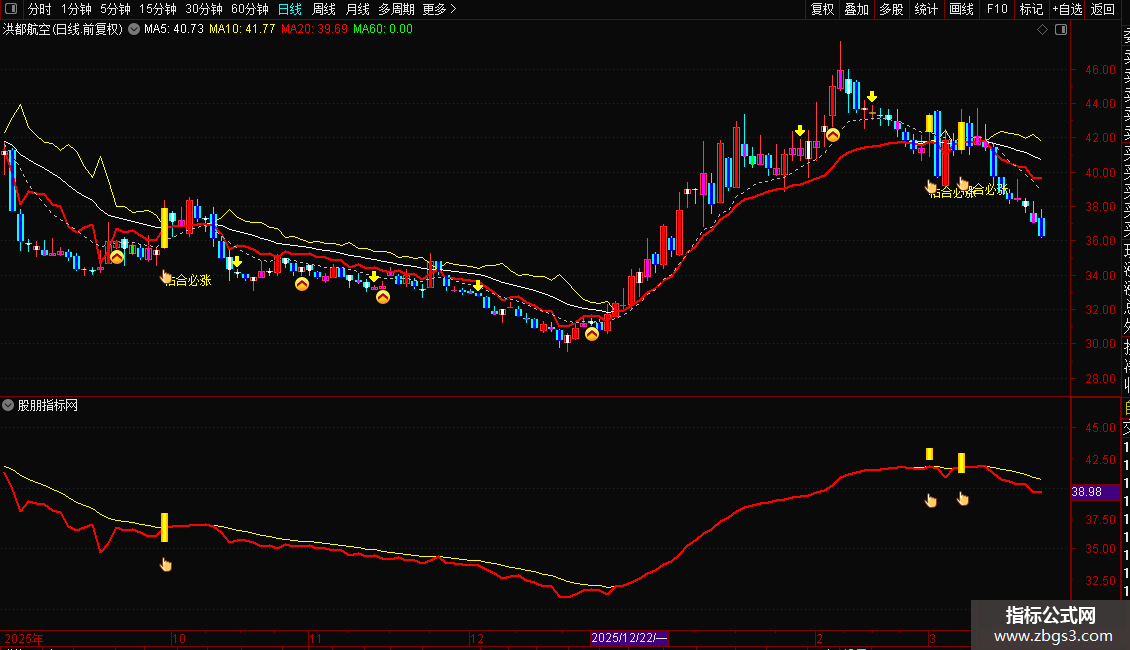Open the 画线 drawing tools

click(x=961, y=9)
